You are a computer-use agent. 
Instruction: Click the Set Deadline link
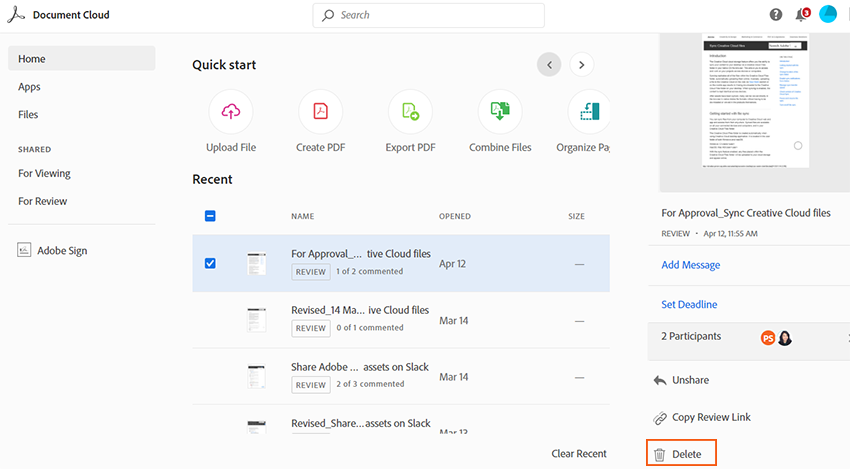click(x=689, y=304)
